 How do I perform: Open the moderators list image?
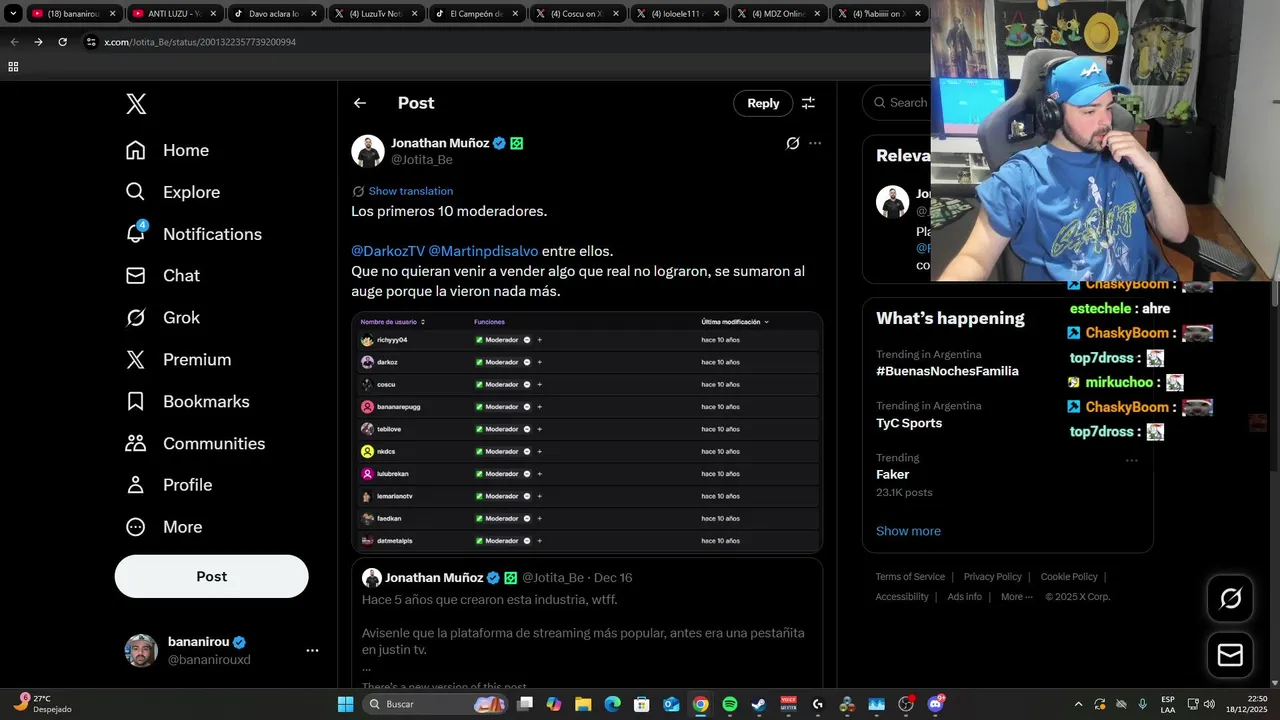(587, 432)
